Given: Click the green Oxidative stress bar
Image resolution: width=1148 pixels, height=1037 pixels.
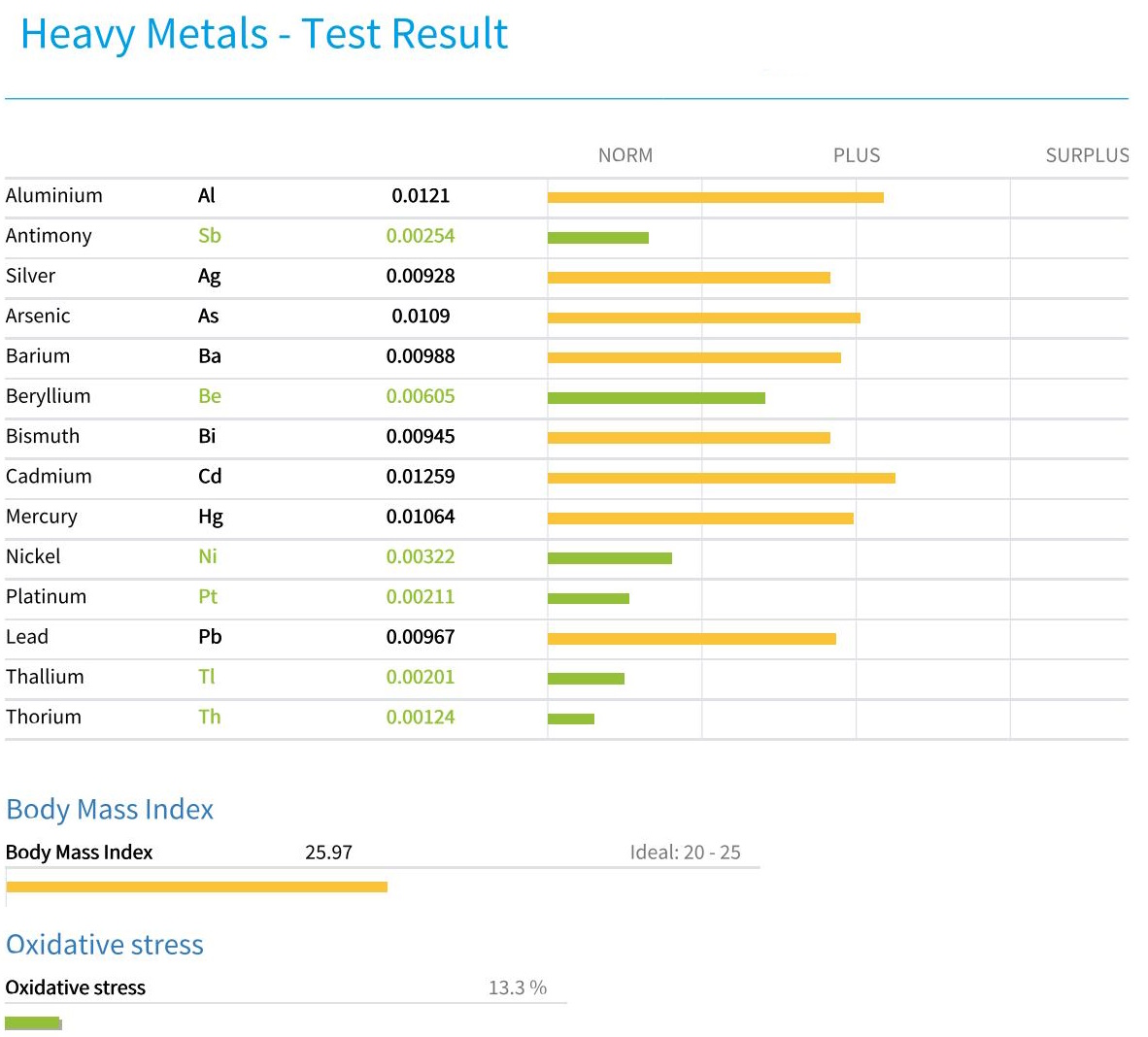Looking at the screenshot, I should 32,1023.
